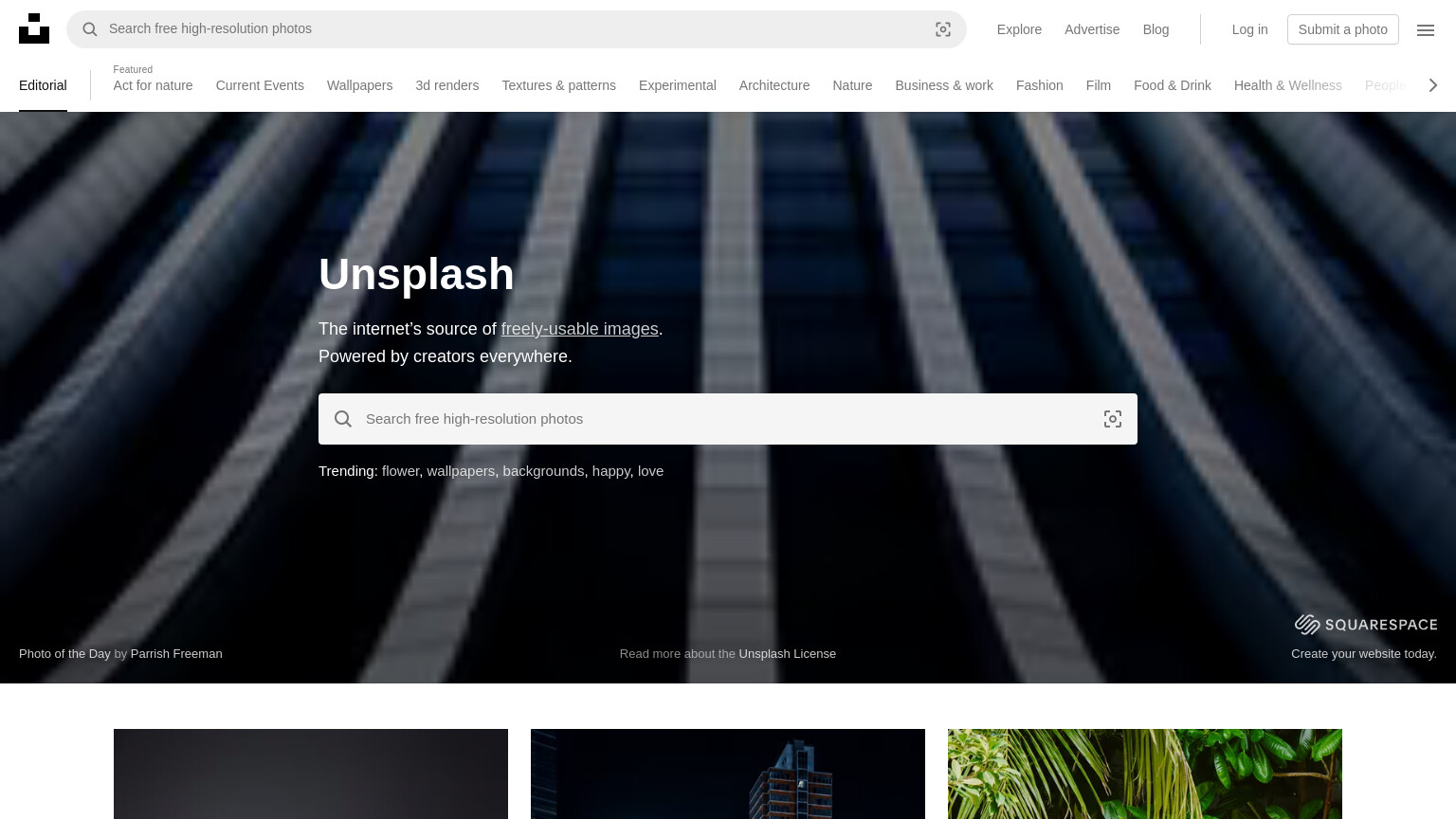The image size is (1456, 819).
Task: Open Fashion topic
Action: coord(1039,85)
